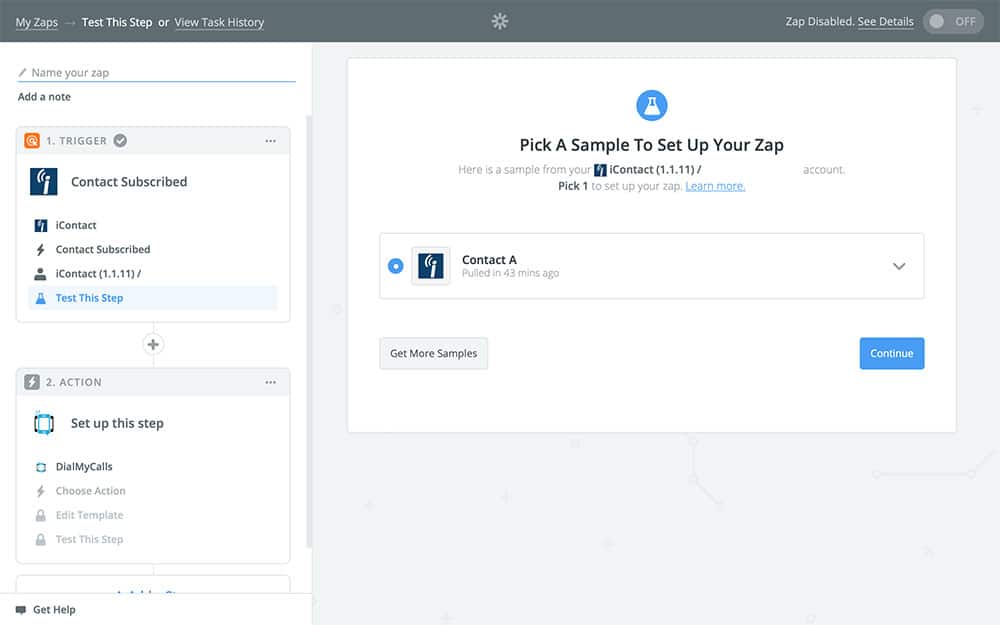Click the Get Help chat icon
1000x625 pixels.
tap(21, 610)
